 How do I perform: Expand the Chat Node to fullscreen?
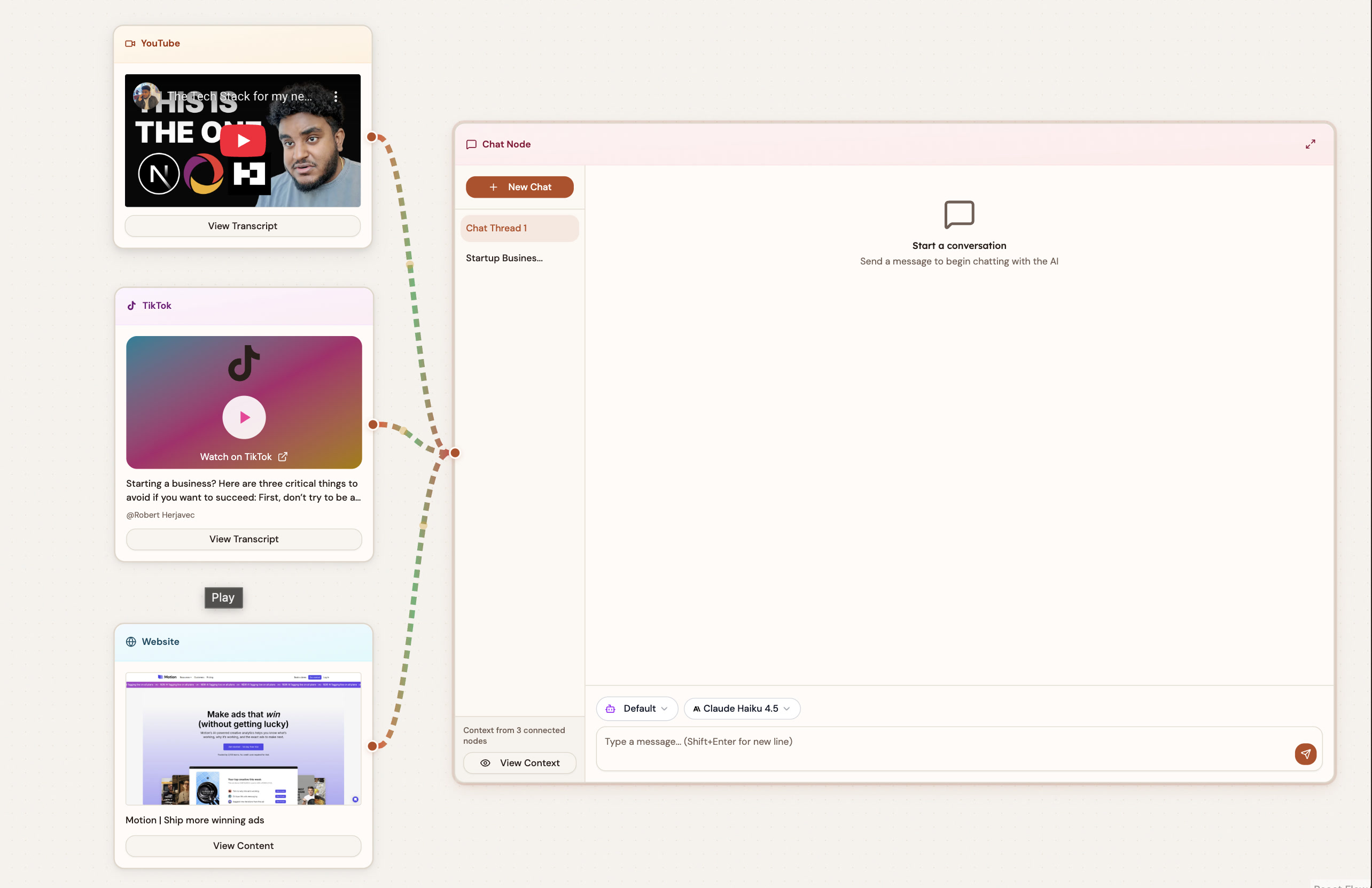point(1311,144)
